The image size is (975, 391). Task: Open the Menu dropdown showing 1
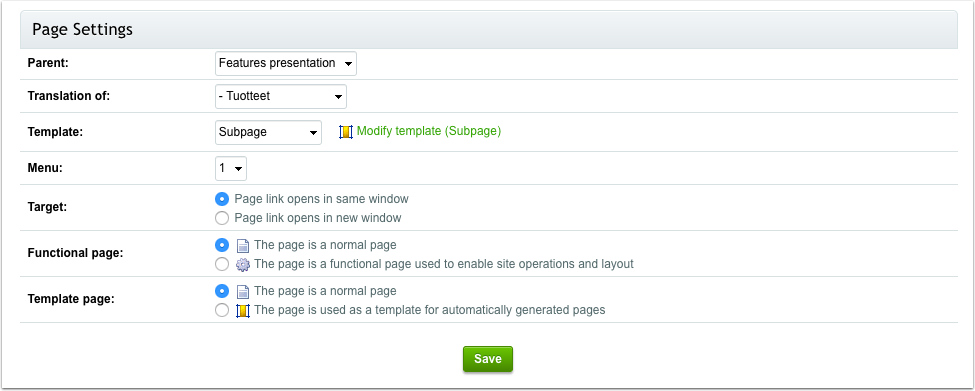(x=231, y=168)
